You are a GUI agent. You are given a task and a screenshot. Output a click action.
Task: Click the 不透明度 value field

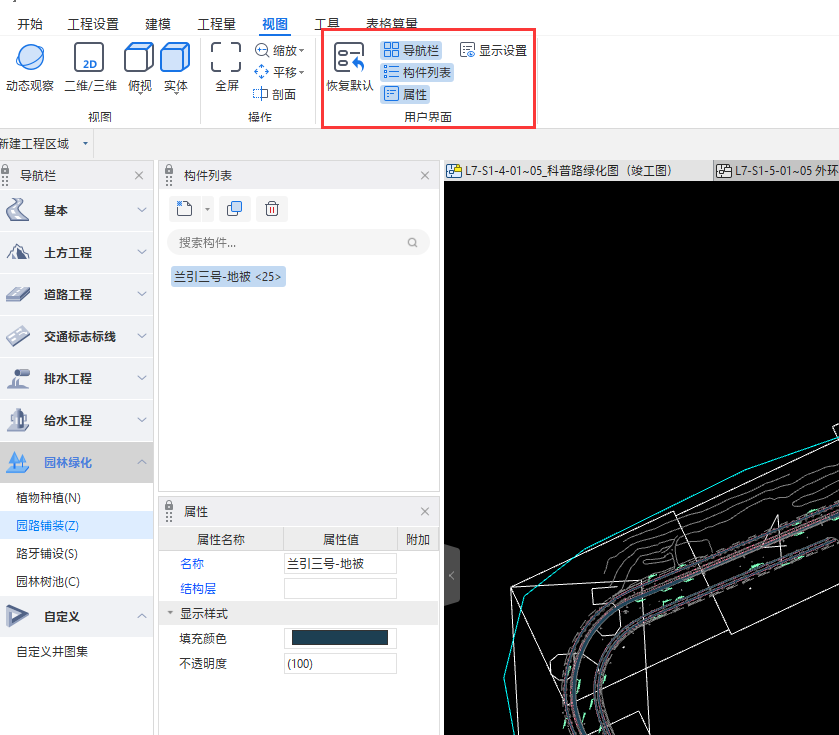point(340,663)
